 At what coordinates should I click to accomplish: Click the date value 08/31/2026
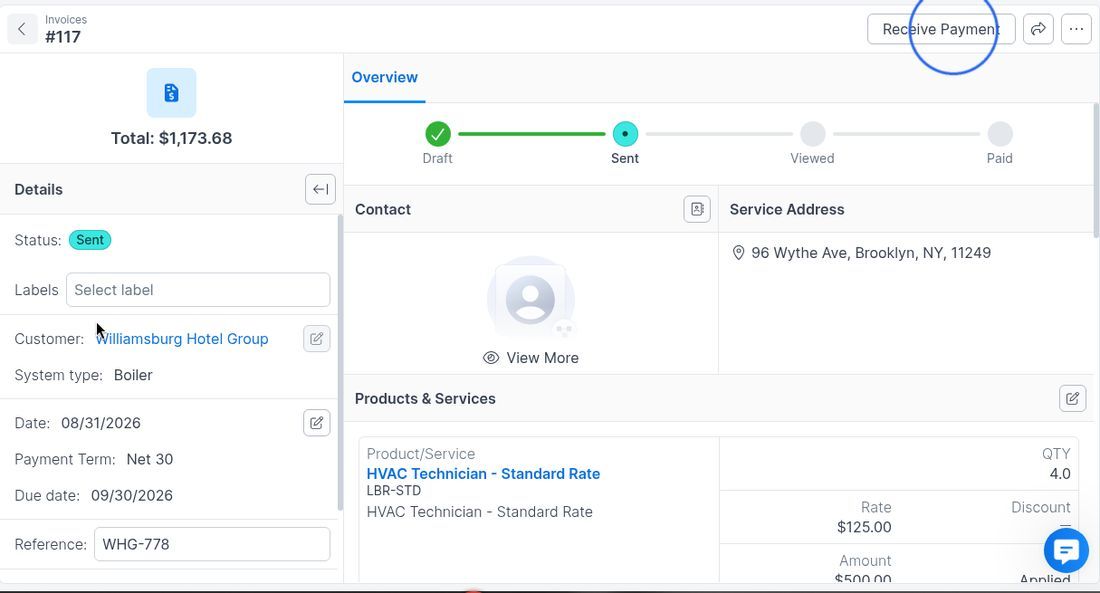(101, 423)
